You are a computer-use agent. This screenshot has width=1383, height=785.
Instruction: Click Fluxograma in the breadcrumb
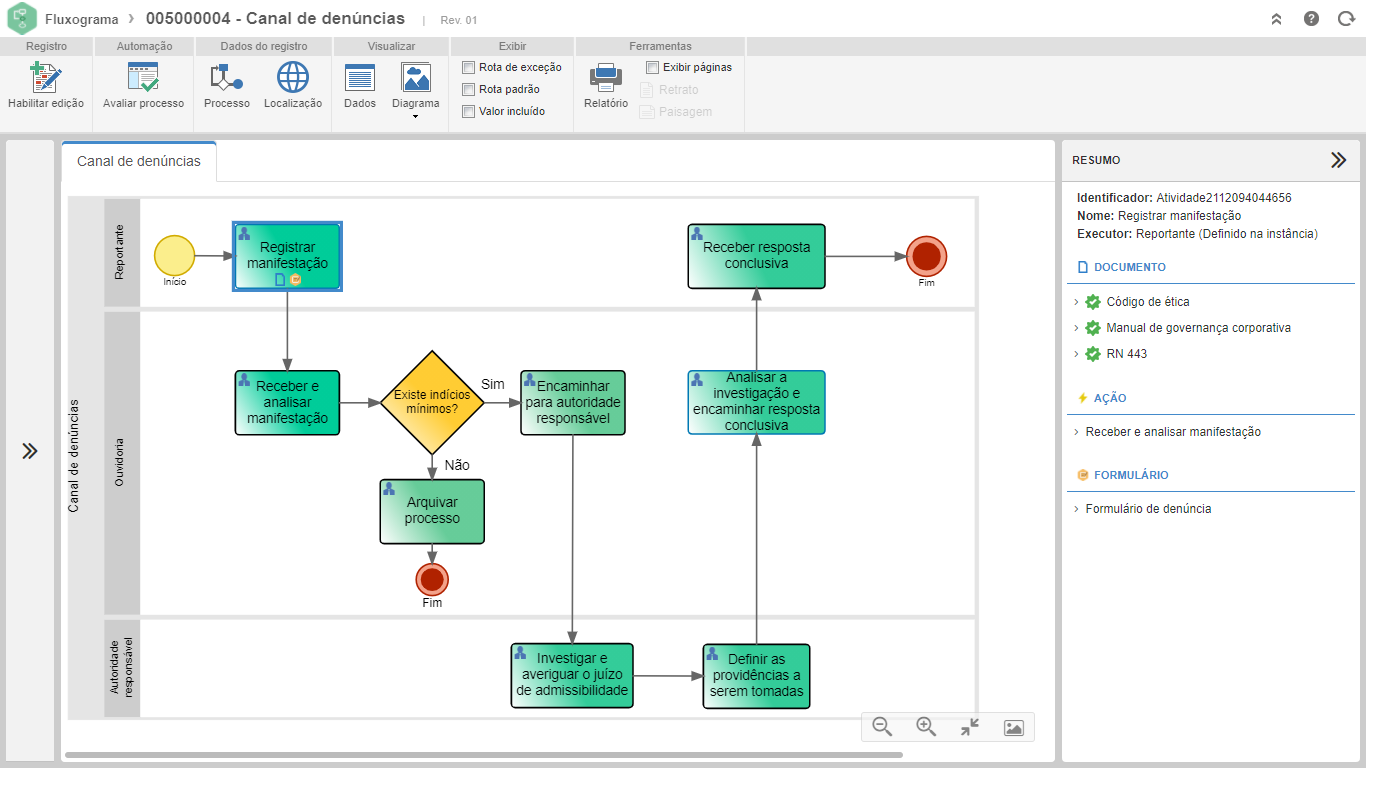pos(82,19)
